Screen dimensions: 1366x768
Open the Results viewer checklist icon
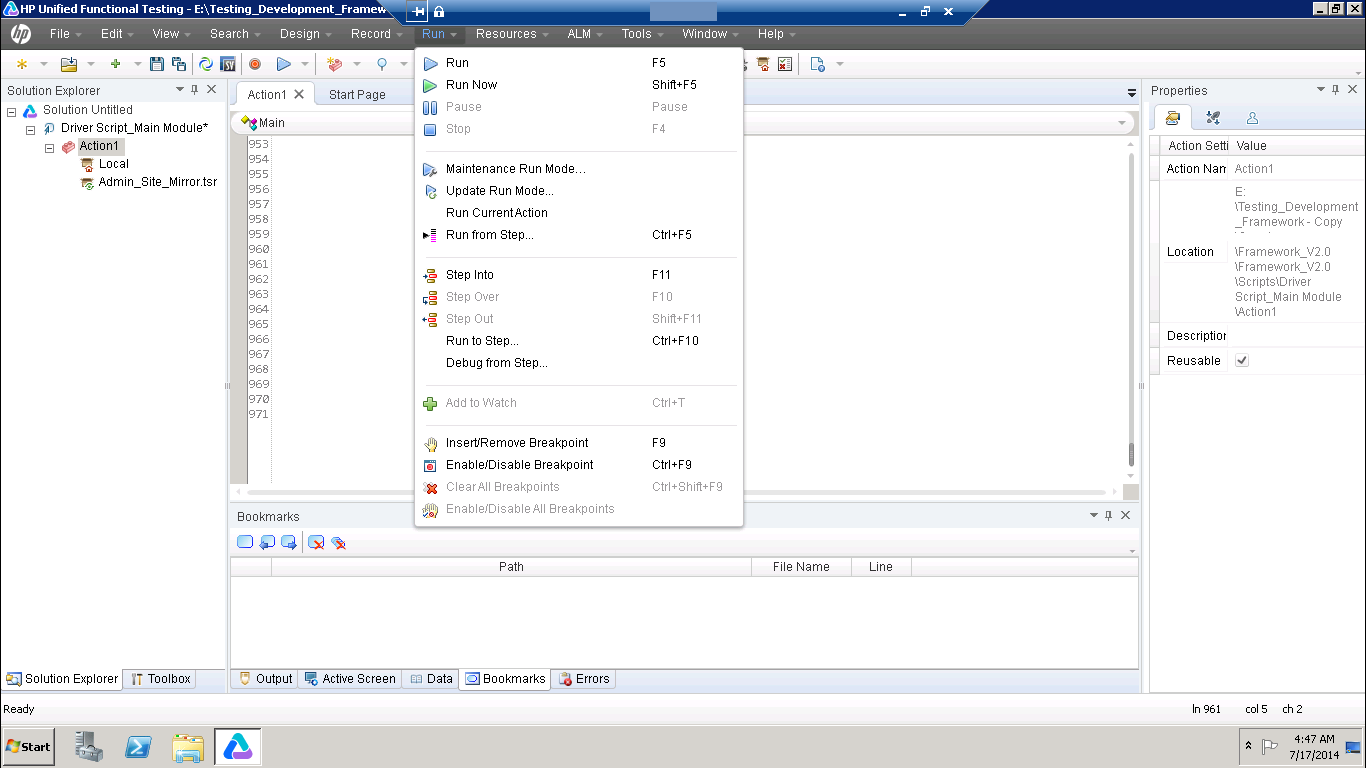point(785,63)
